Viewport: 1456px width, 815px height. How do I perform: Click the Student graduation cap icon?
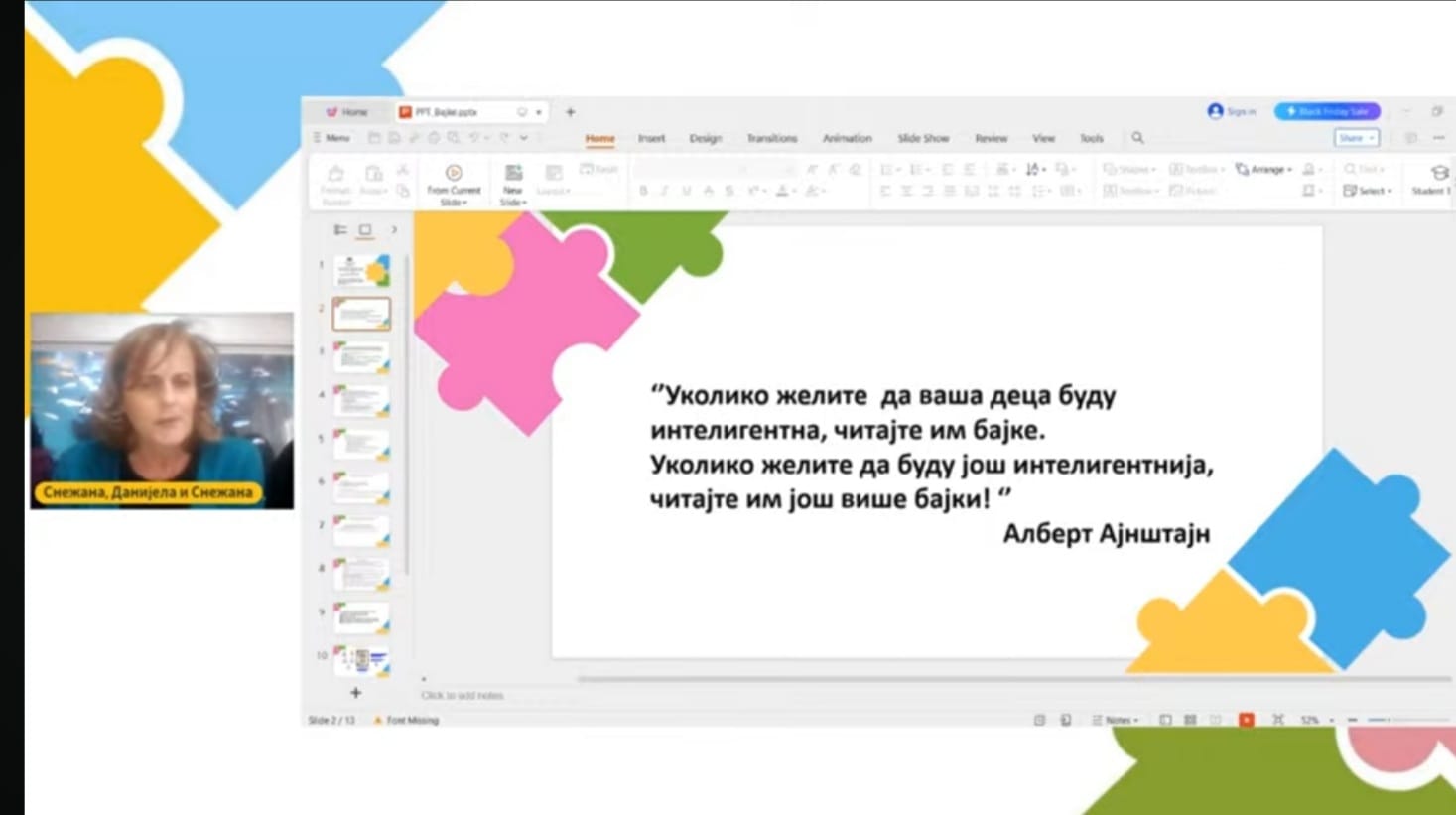click(1439, 173)
